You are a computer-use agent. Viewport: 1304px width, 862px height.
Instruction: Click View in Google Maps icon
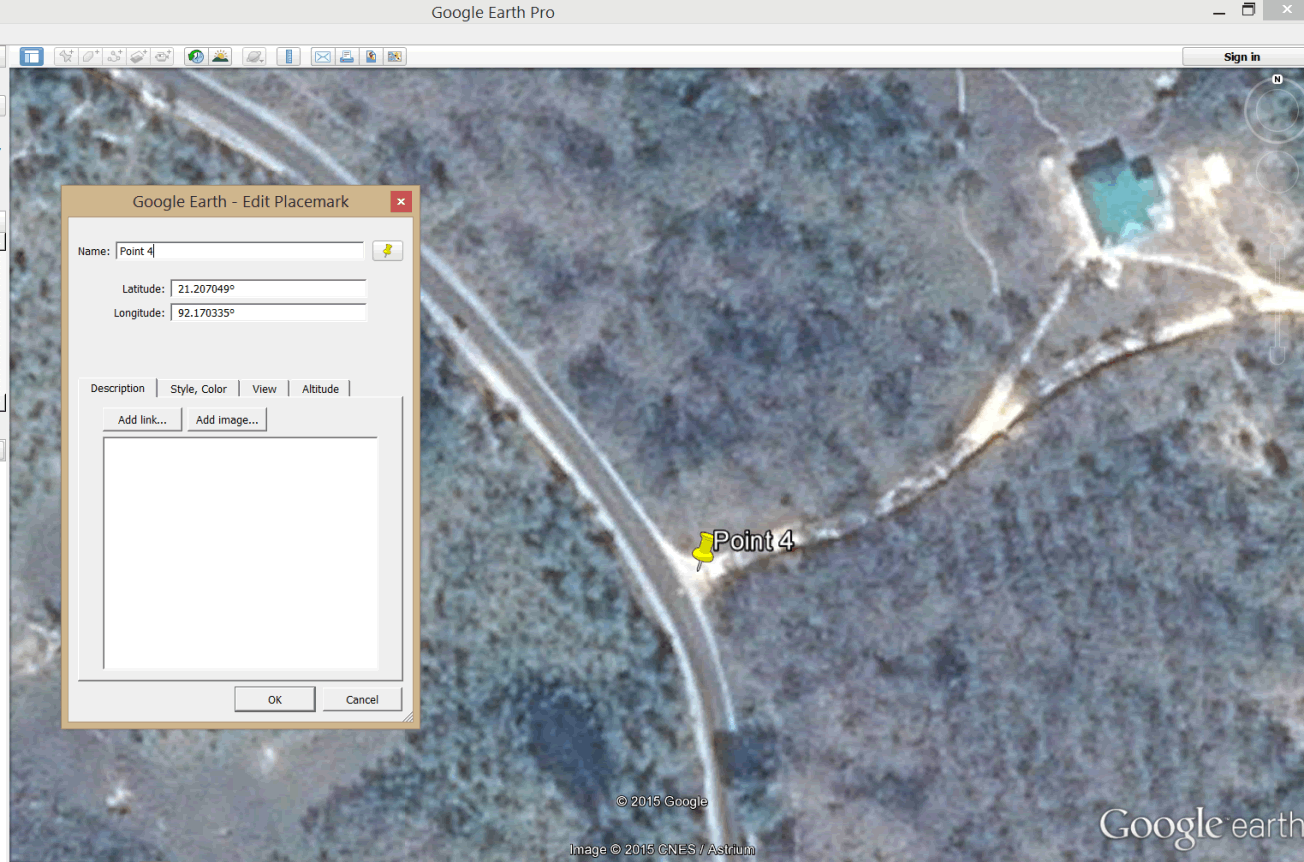pyautogui.click(x=394, y=56)
